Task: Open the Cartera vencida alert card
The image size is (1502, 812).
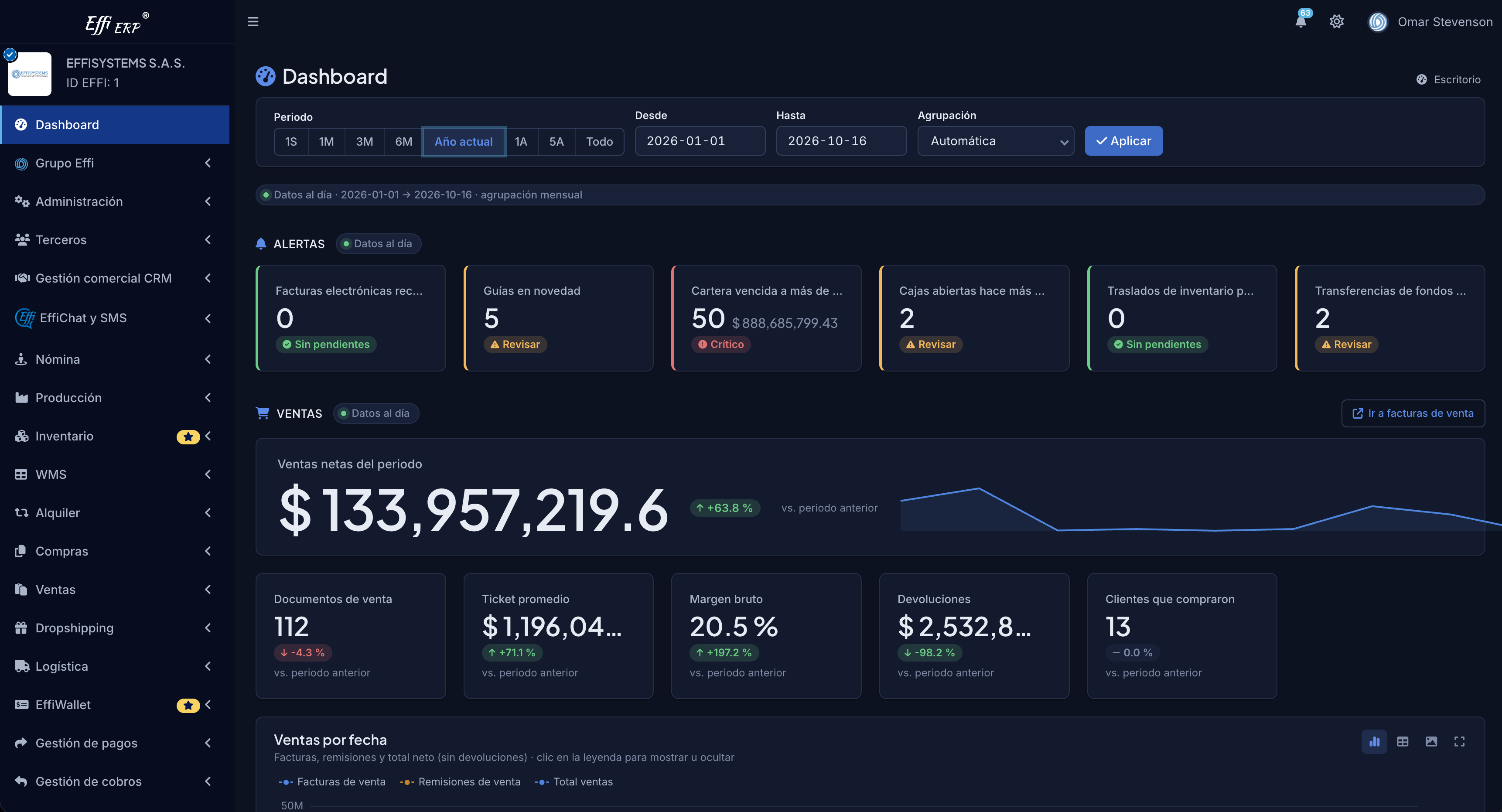Action: point(766,318)
